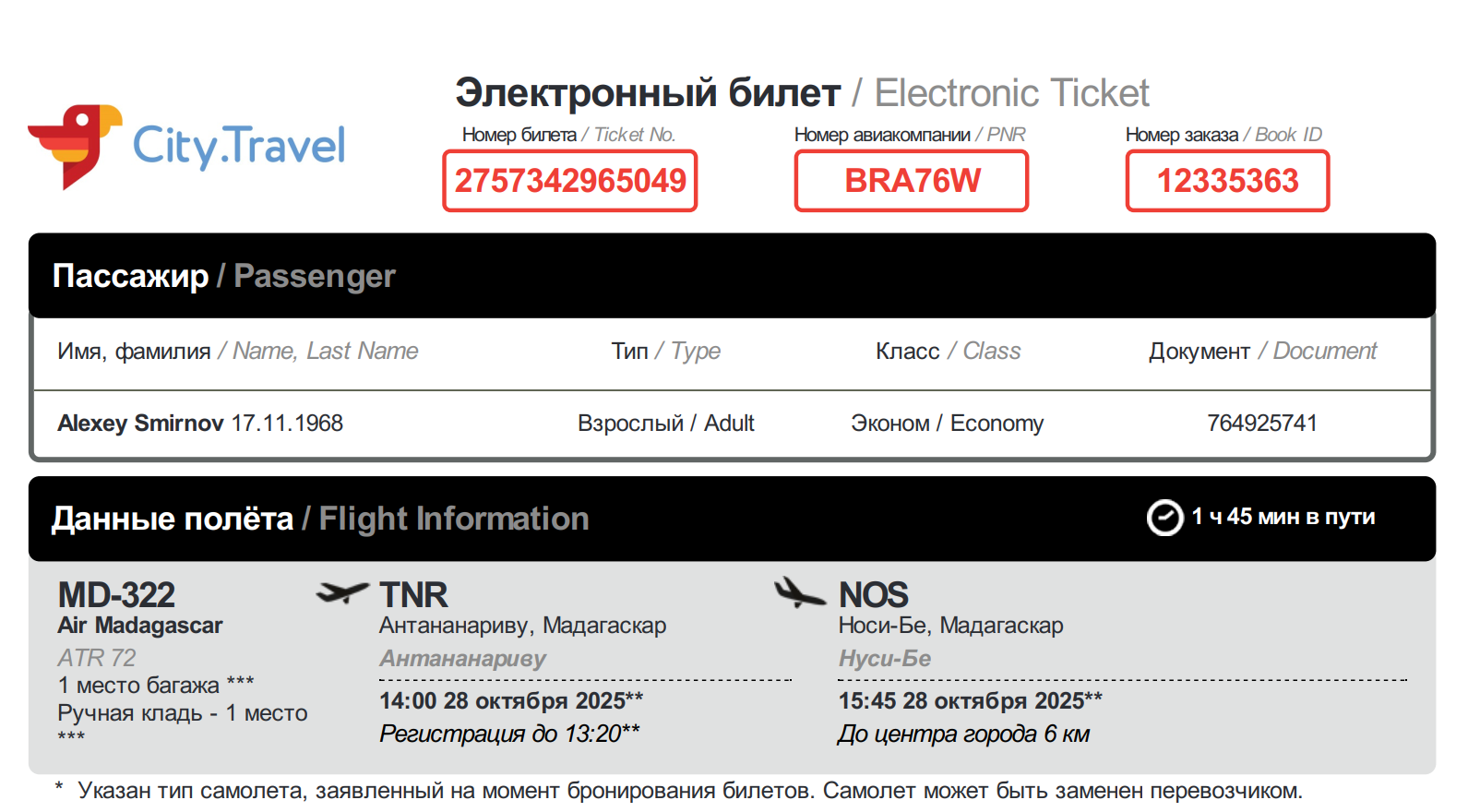The height and width of the screenshot is (812, 1468).
Task: Click the flight number MD-322
Action: 116,595
